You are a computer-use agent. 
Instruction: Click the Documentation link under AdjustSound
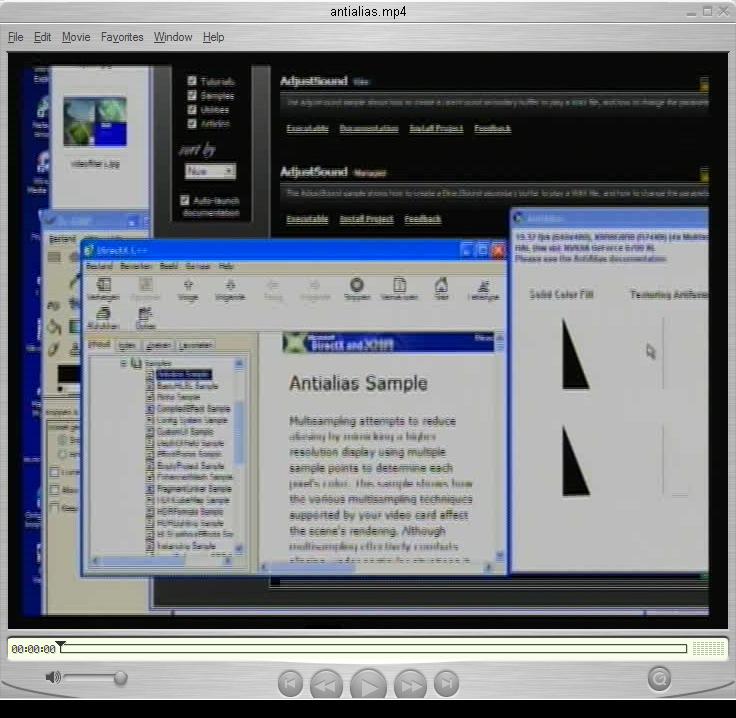point(369,129)
